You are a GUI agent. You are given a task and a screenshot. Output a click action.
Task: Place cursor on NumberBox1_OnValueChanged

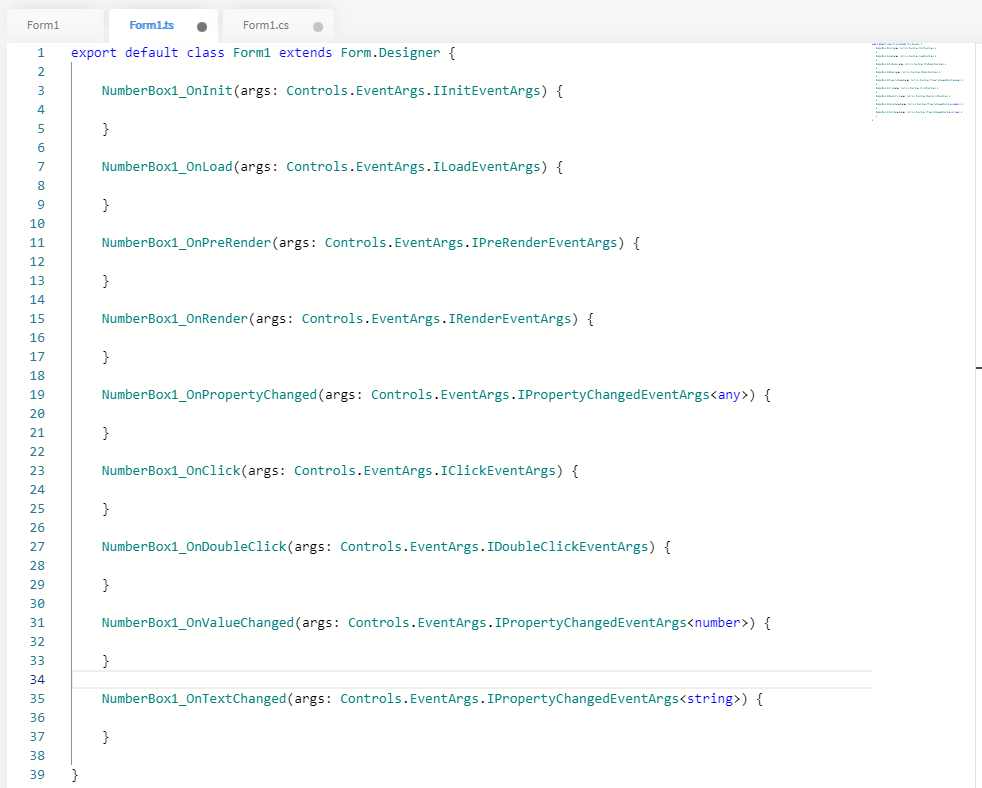point(198,623)
